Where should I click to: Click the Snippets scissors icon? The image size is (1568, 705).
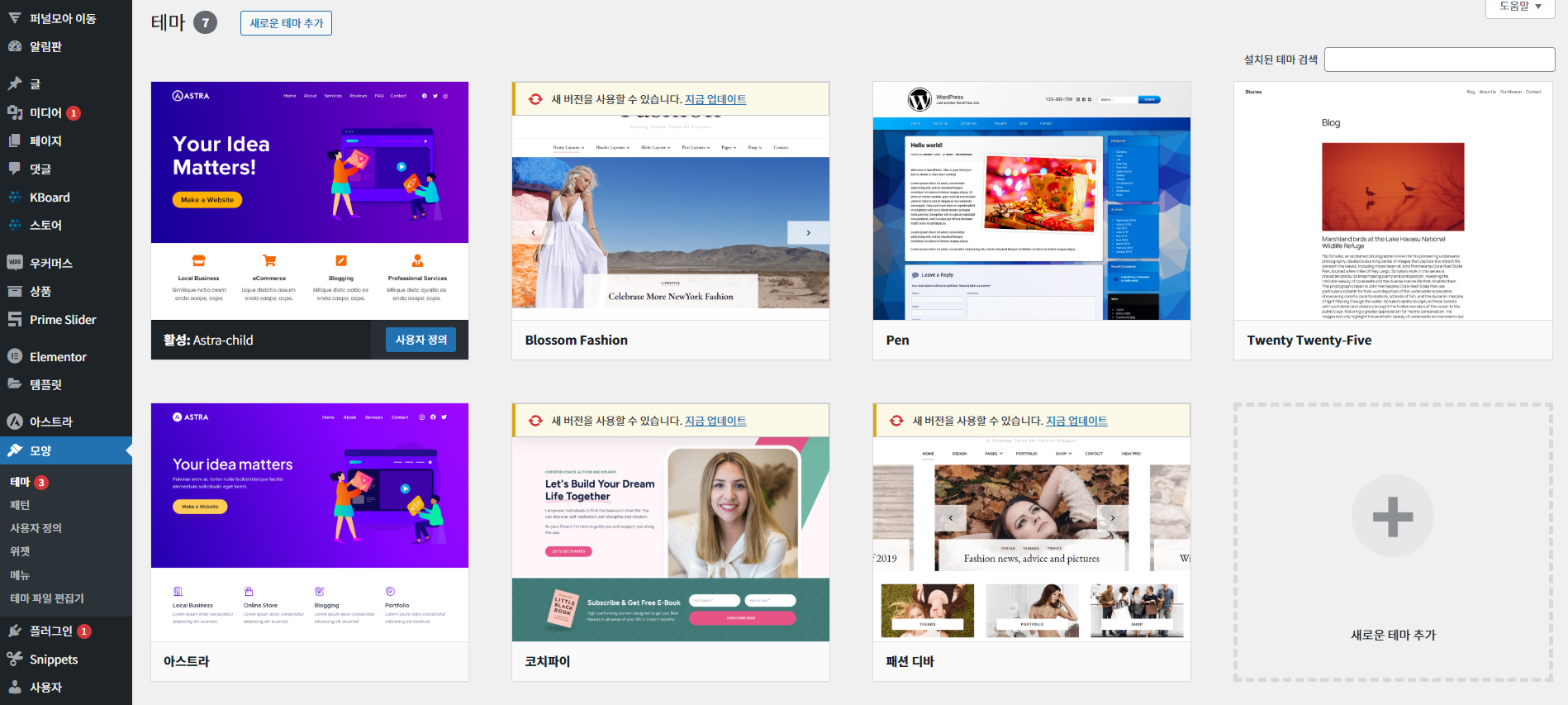tap(15, 659)
